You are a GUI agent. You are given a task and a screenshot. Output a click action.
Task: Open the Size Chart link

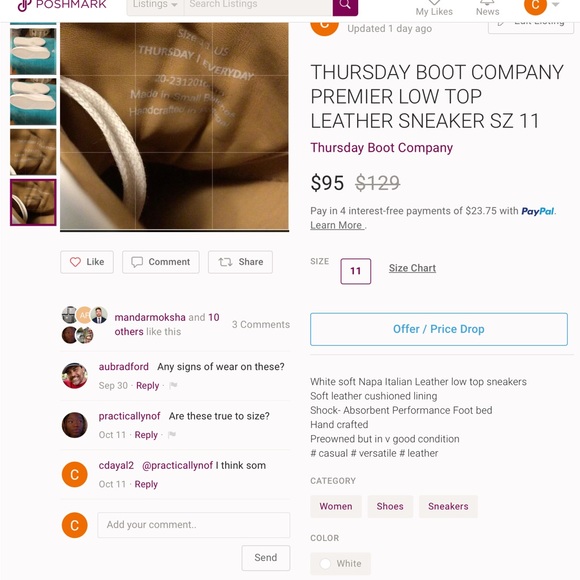coord(412,268)
